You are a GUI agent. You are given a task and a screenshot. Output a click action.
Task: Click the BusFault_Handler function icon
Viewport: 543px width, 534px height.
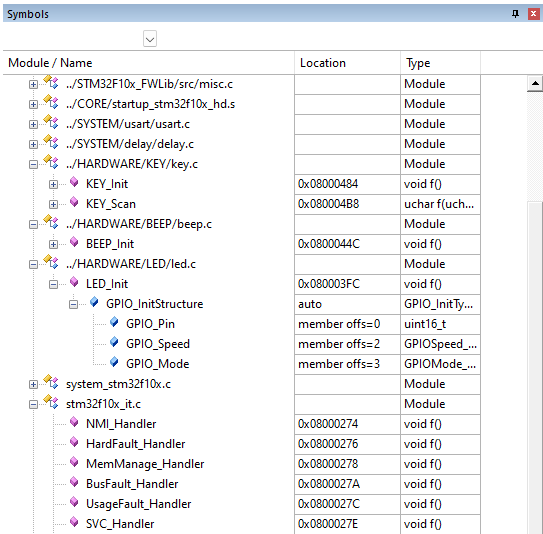pyautogui.click(x=74, y=482)
